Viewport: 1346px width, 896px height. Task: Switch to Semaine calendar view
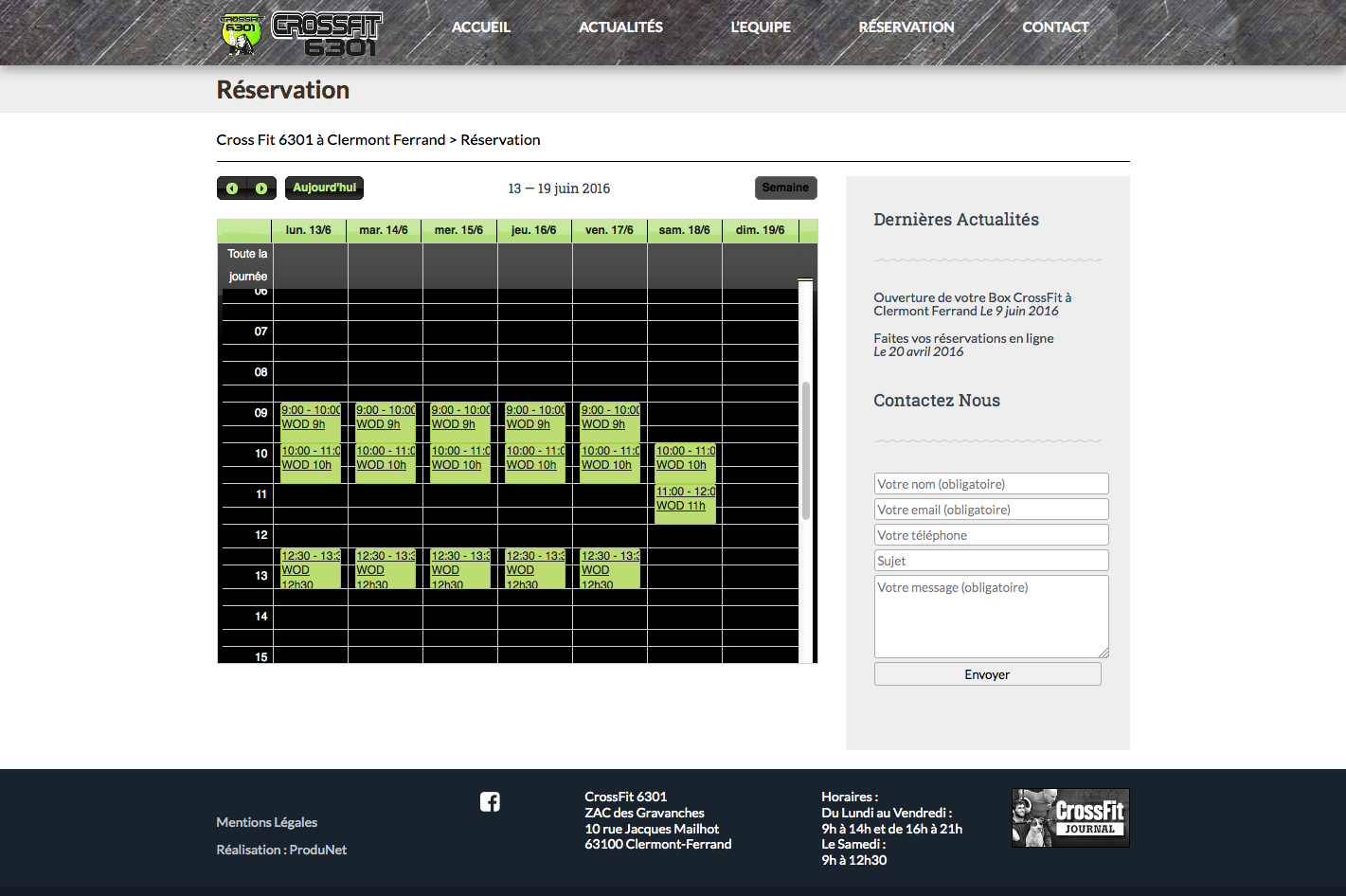coord(785,188)
